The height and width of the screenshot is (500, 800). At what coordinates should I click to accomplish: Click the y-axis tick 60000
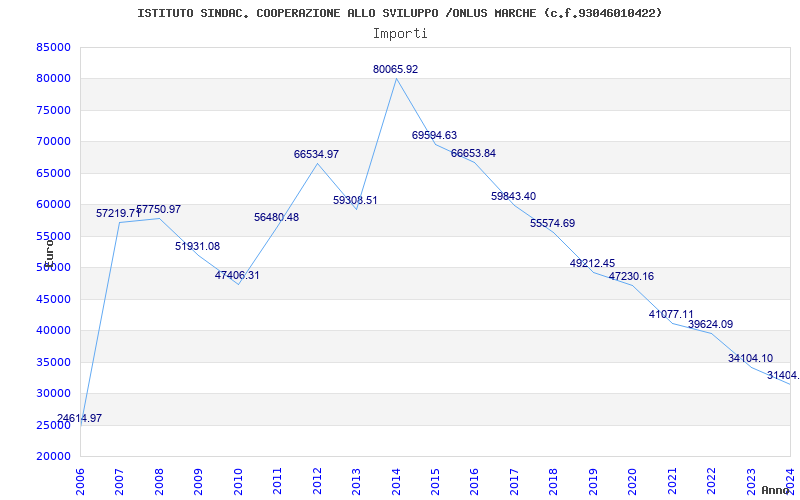pos(53,205)
